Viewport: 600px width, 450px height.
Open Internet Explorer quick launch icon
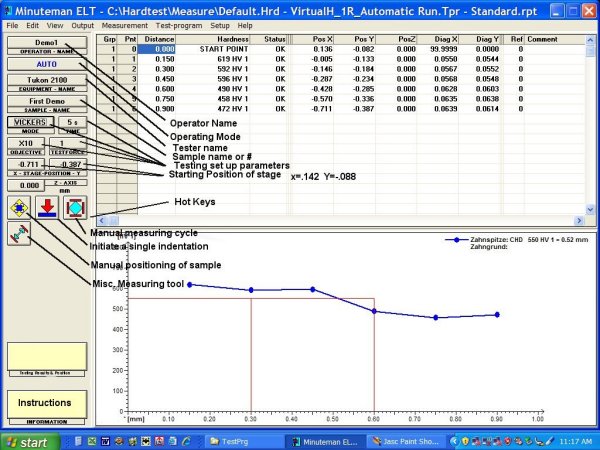coord(186,441)
